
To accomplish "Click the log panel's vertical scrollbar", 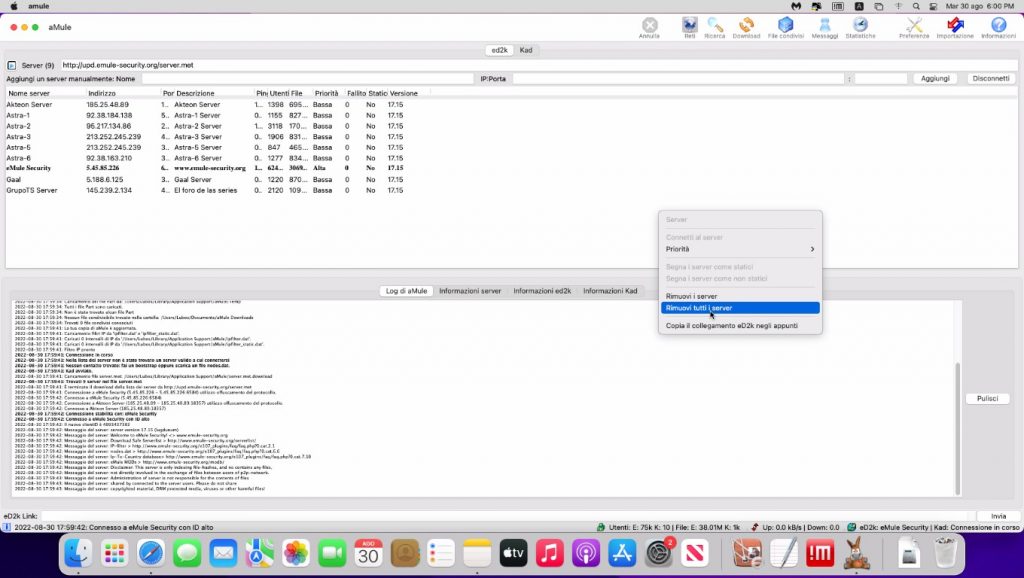I will (x=956, y=430).
